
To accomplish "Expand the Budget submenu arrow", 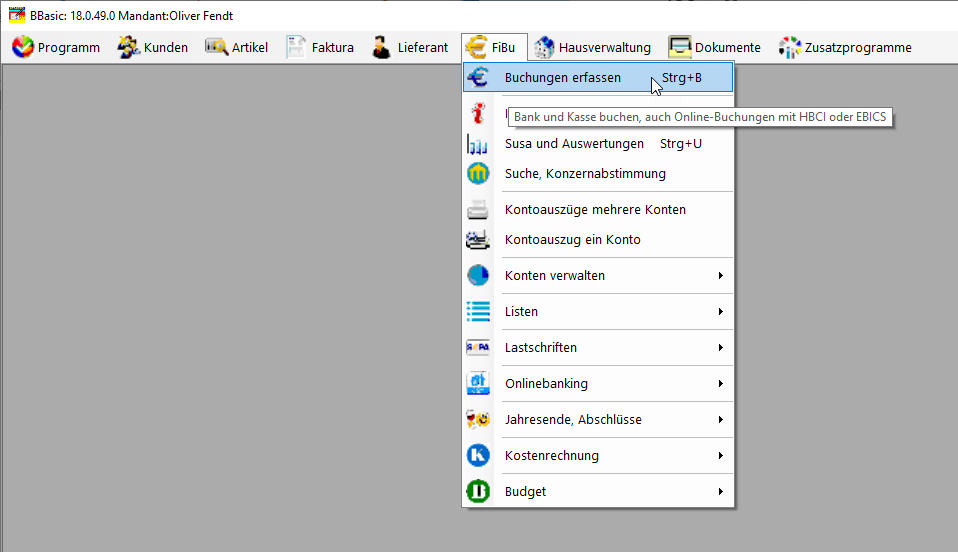I will 721,491.
